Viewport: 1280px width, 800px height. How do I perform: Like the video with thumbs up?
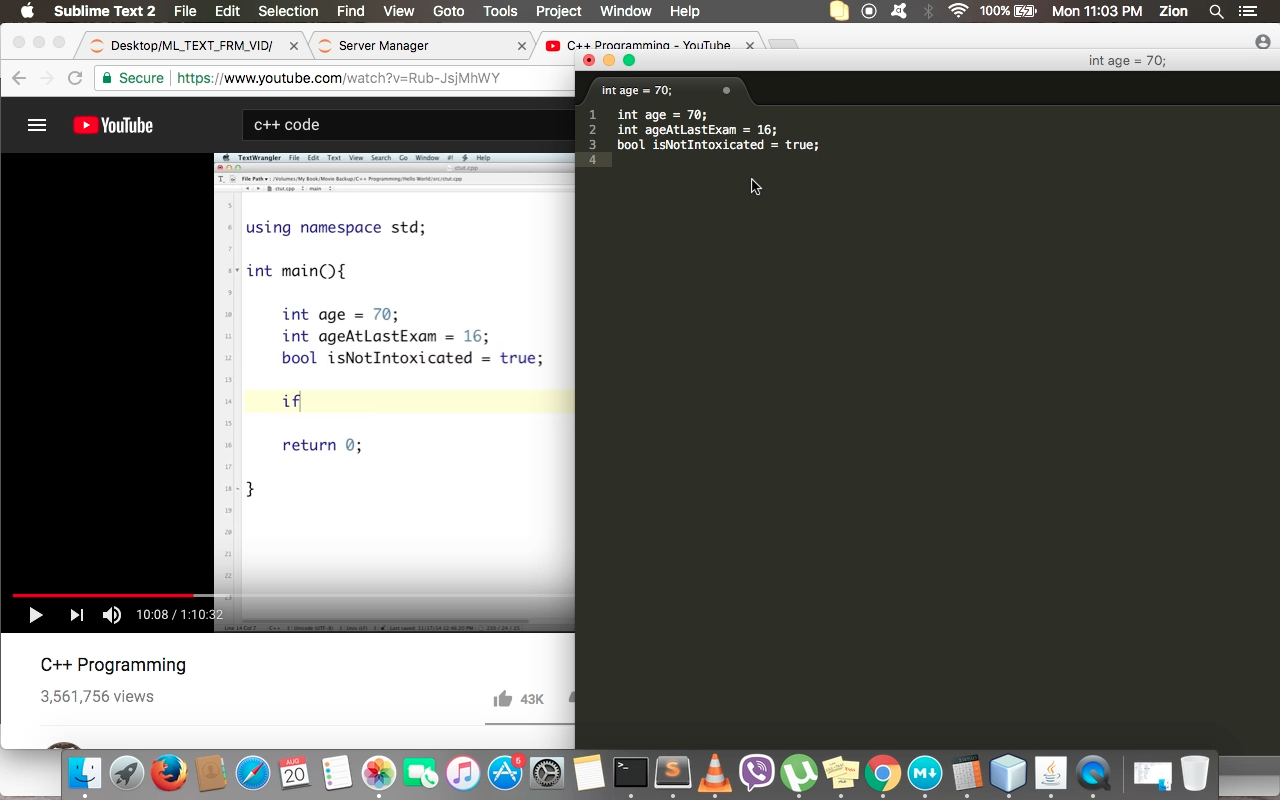pyautogui.click(x=503, y=699)
